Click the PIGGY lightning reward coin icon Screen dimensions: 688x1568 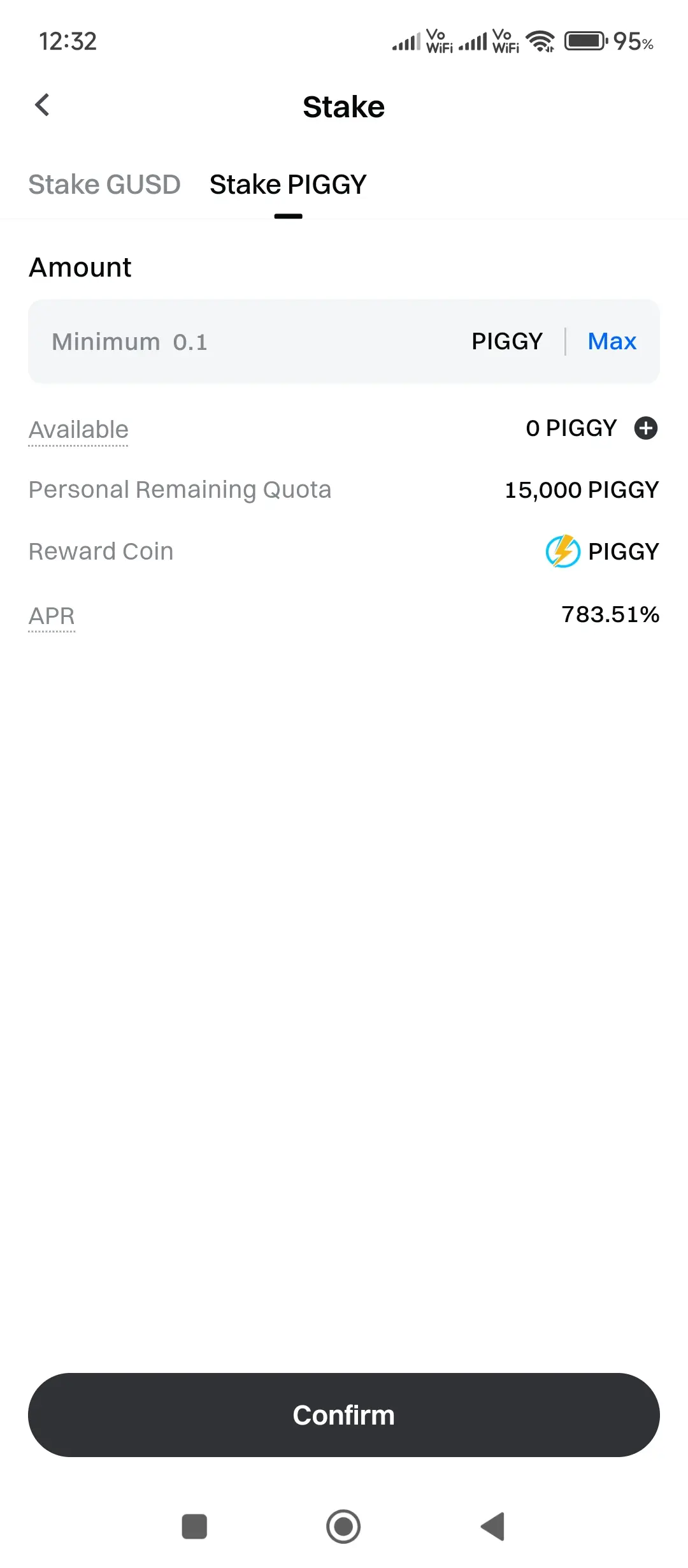(x=563, y=551)
